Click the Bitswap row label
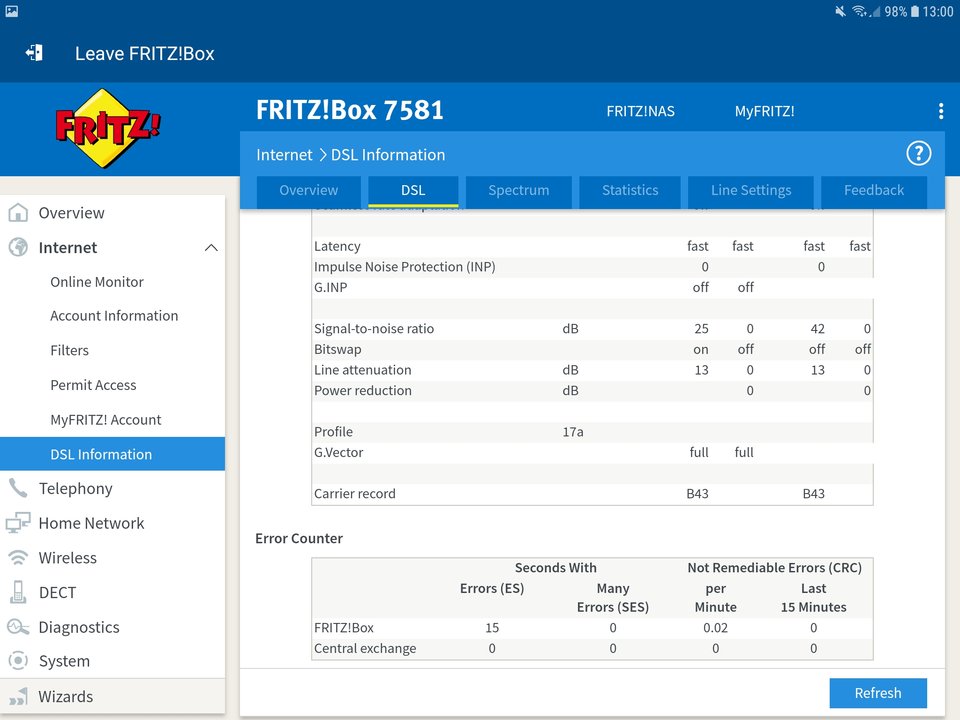 [x=337, y=350]
